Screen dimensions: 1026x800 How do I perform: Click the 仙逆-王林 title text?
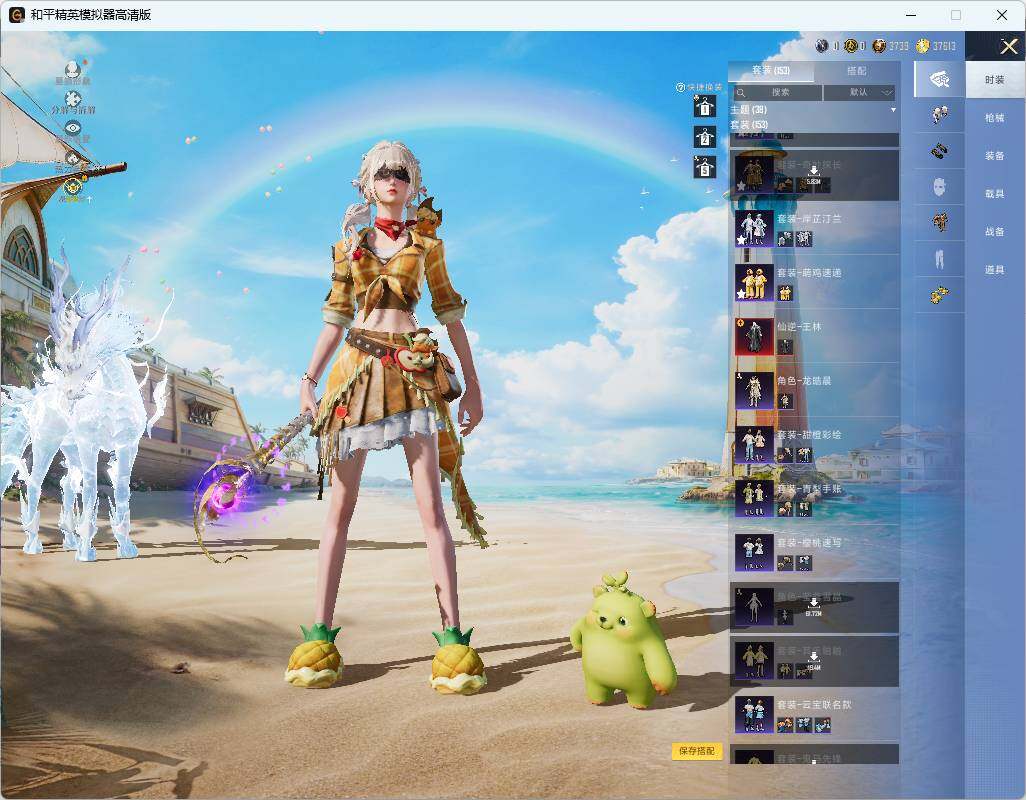(x=800, y=326)
